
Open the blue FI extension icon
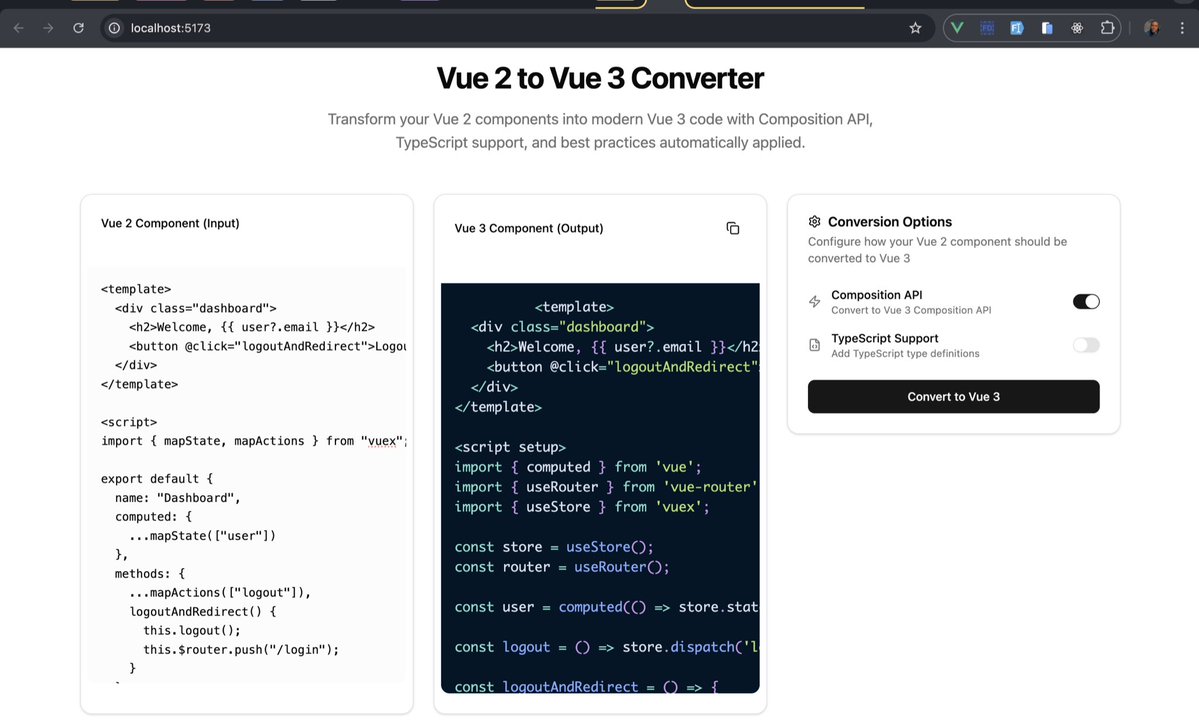point(1016,28)
